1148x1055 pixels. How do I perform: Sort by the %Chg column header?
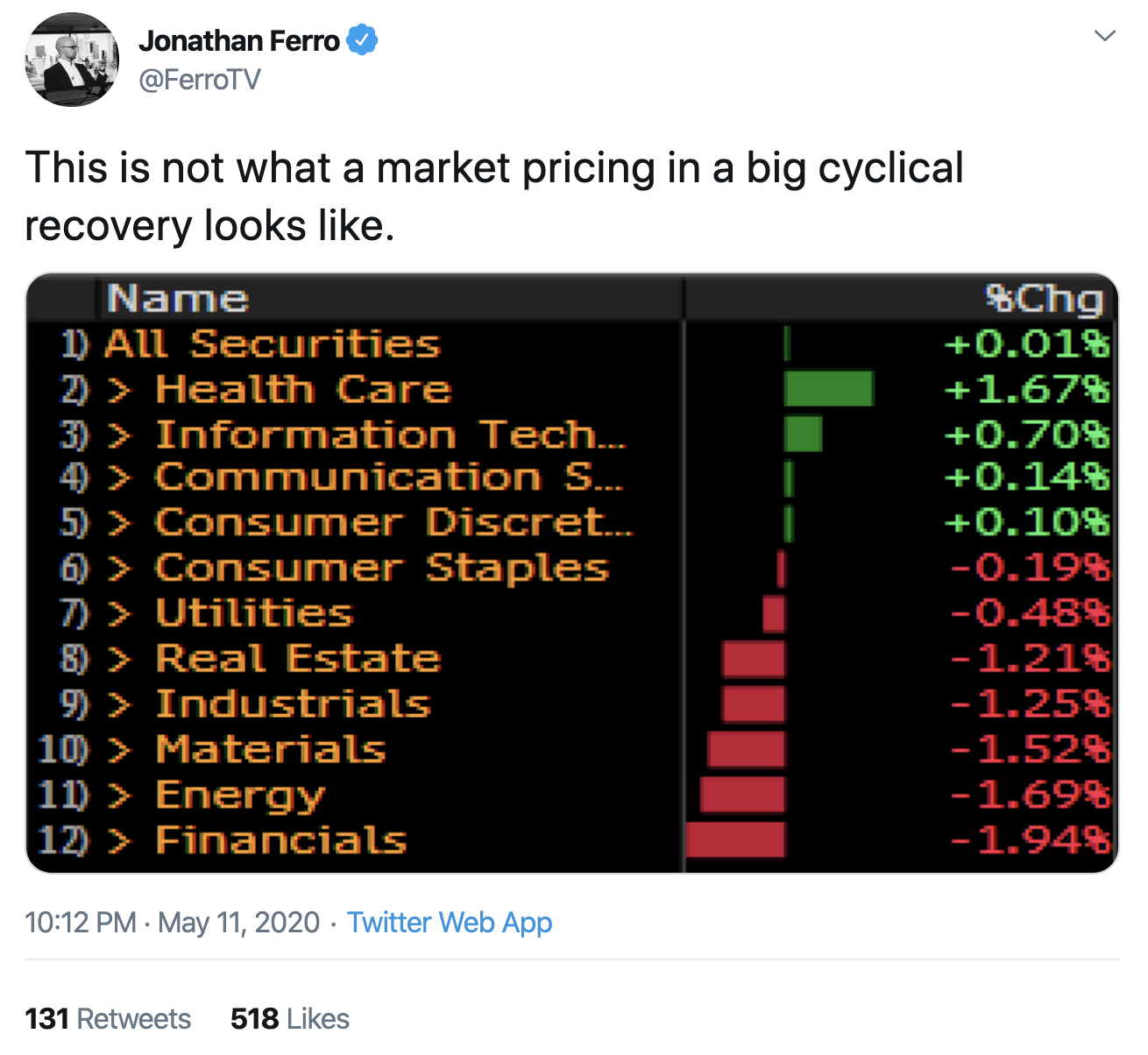pyautogui.click(x=1043, y=299)
